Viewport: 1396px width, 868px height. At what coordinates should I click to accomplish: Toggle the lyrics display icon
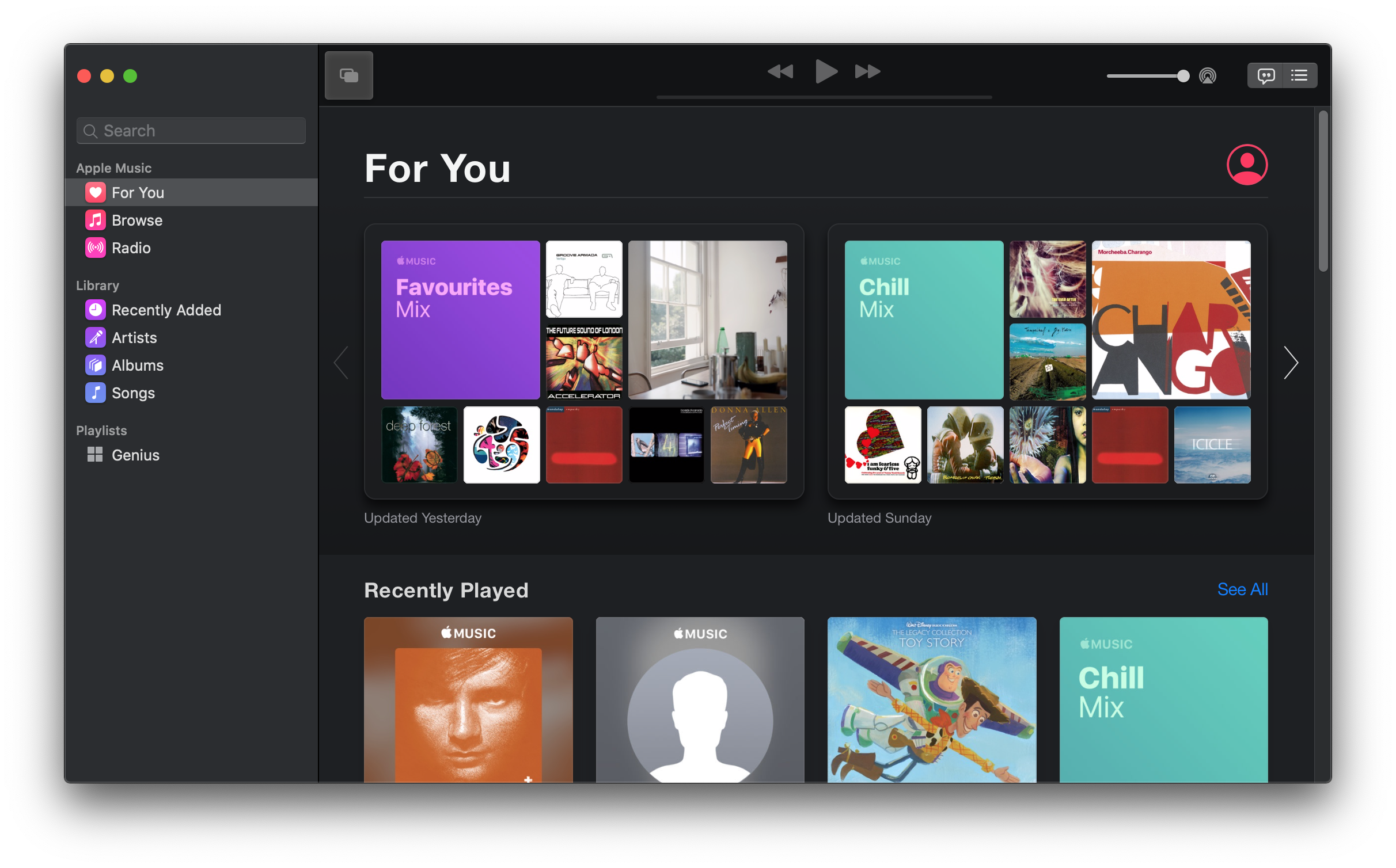tap(1265, 74)
